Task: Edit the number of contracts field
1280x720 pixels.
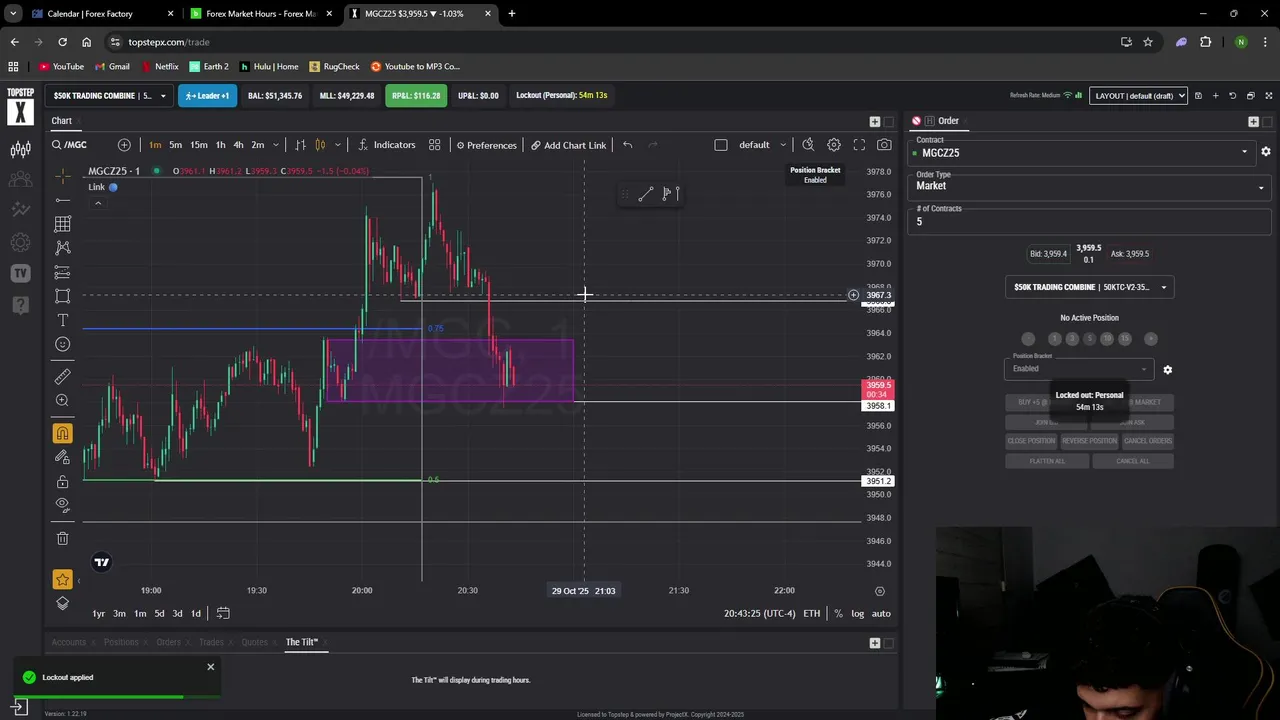Action: [x=1090, y=221]
